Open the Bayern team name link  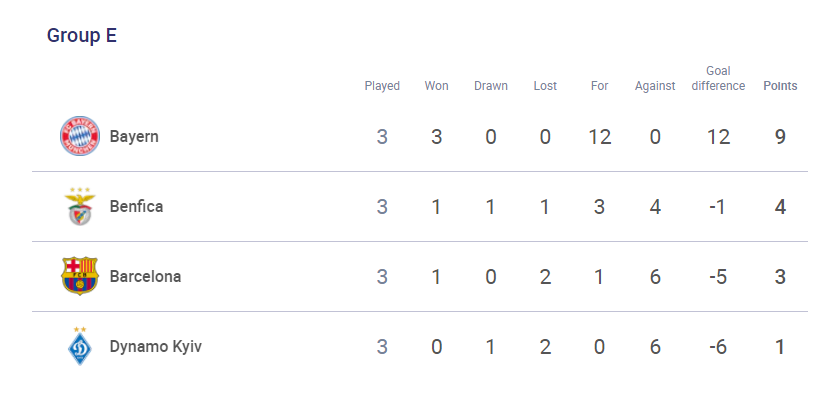pyautogui.click(x=134, y=137)
